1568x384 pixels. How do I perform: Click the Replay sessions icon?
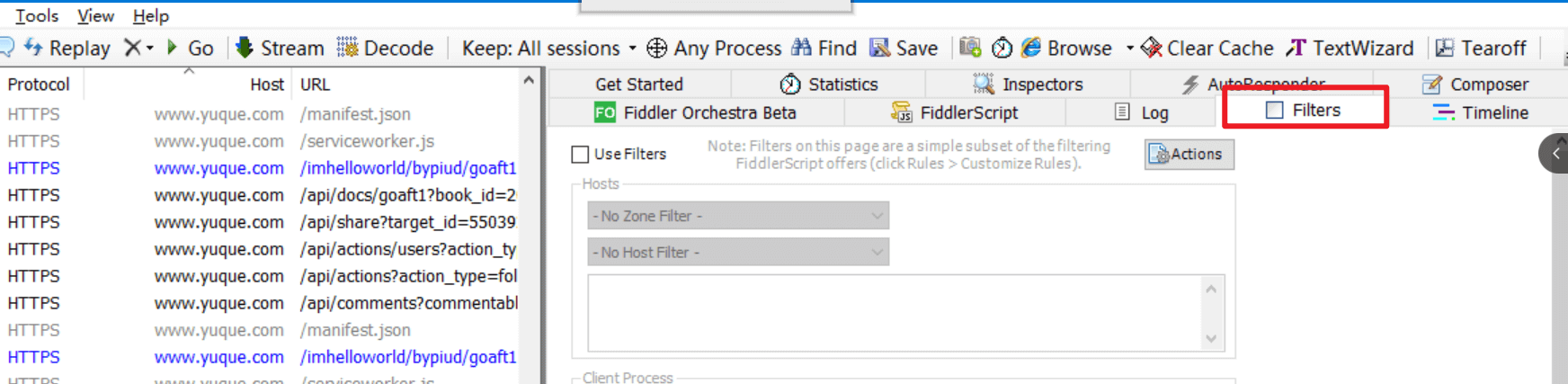click(x=33, y=48)
